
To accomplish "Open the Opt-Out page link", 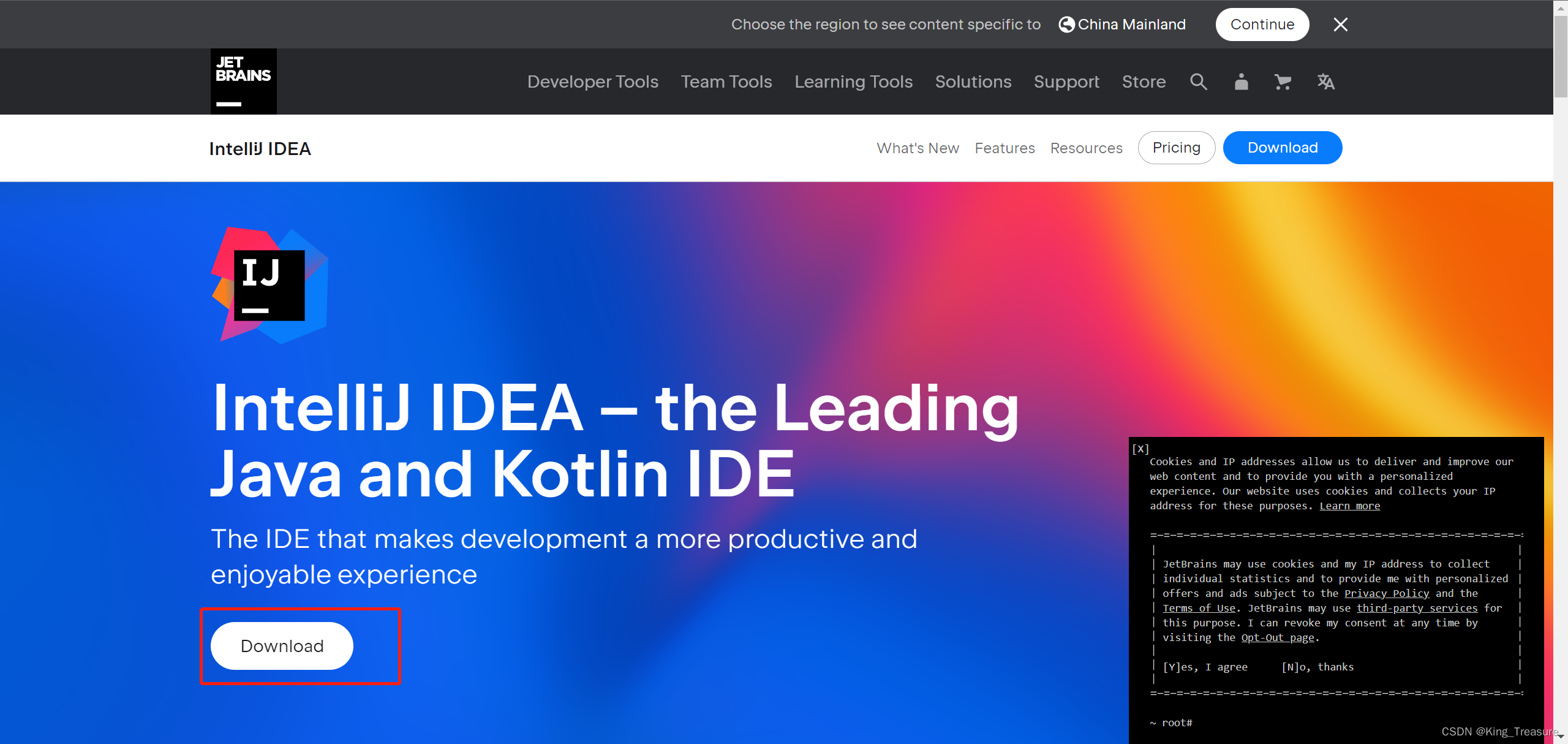I will coord(1278,637).
